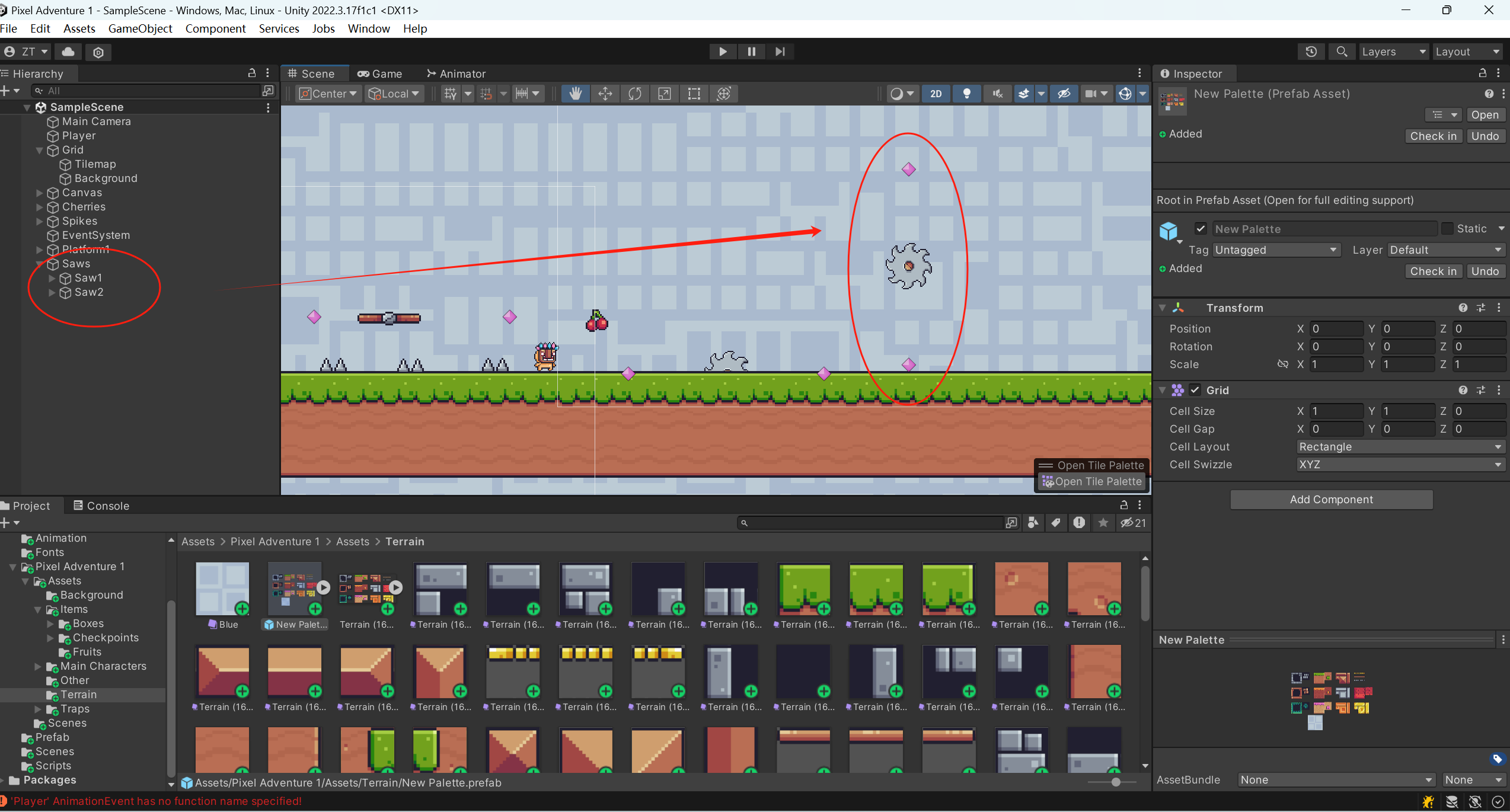Toggle 2D scene view mode

point(936,94)
